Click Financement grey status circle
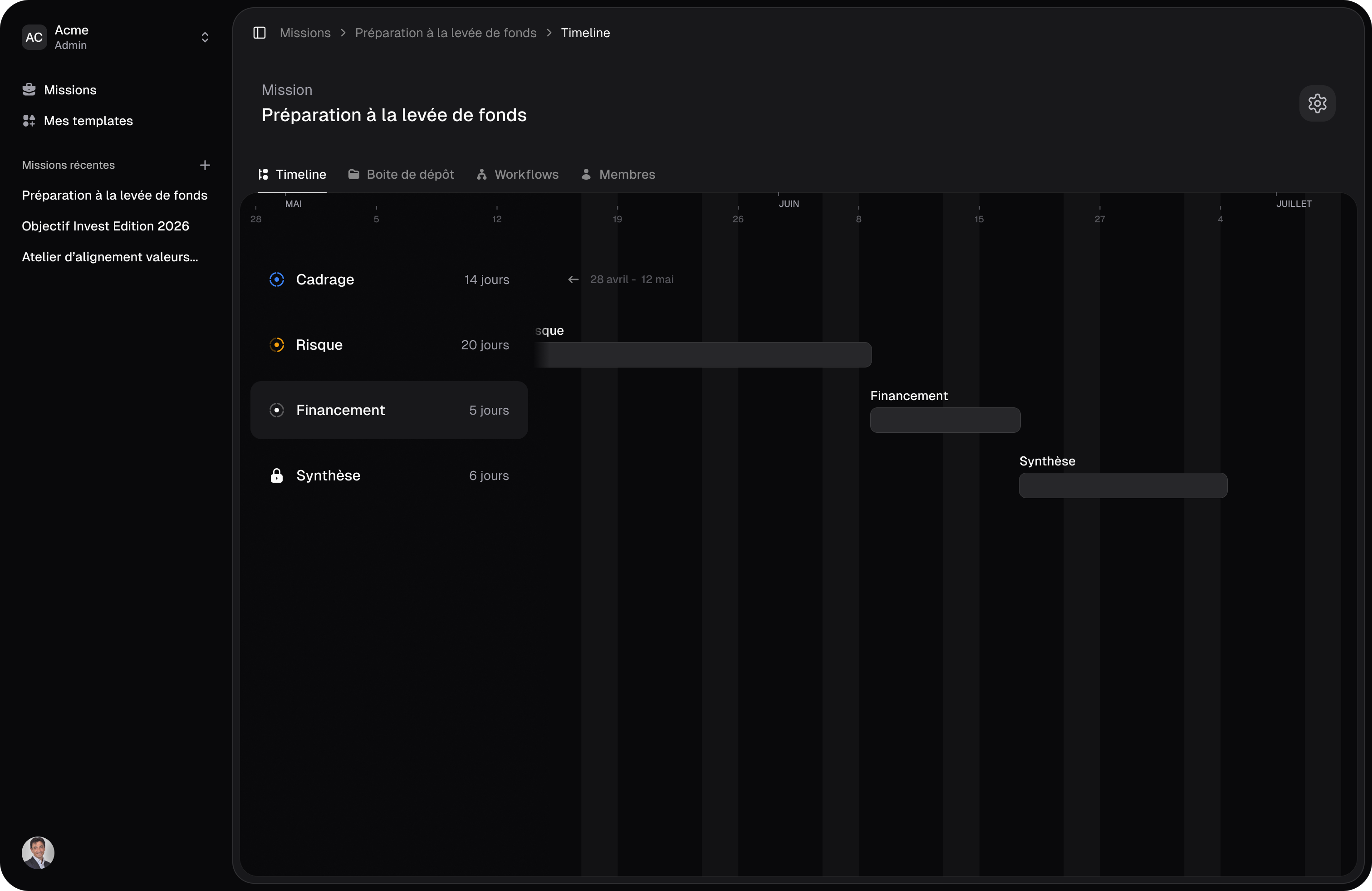This screenshot has height=891, width=1372. (277, 411)
